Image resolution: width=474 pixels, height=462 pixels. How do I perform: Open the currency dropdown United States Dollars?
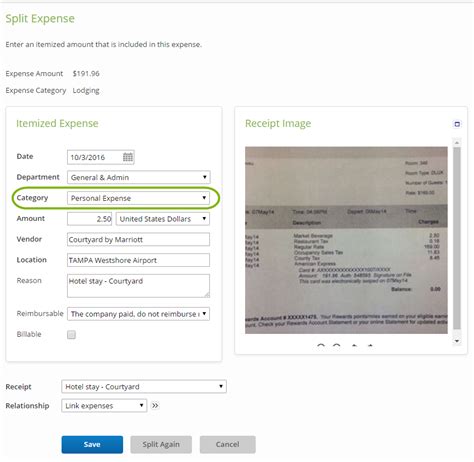pyautogui.click(x=163, y=219)
